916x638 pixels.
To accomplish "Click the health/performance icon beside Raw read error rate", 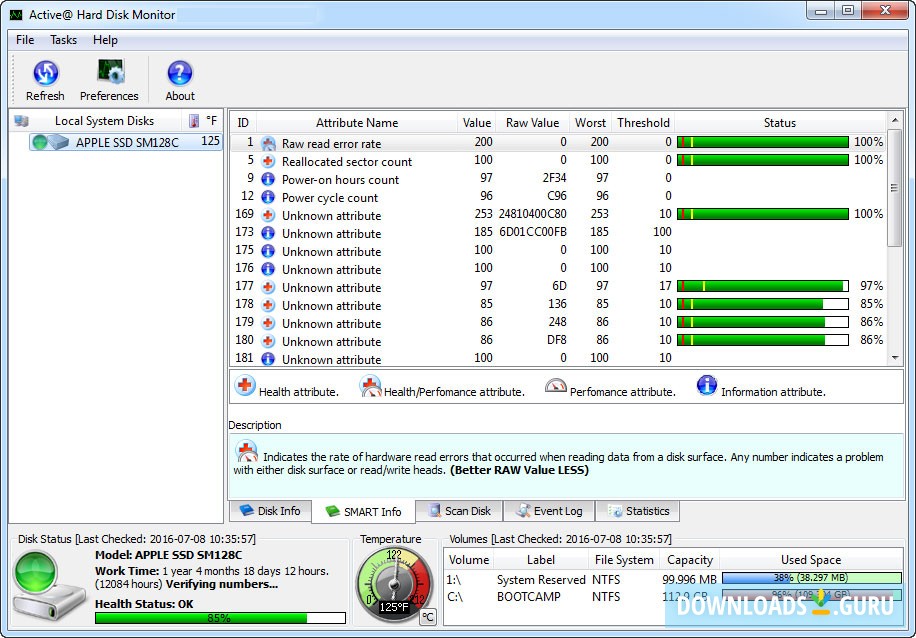I will click(267, 143).
